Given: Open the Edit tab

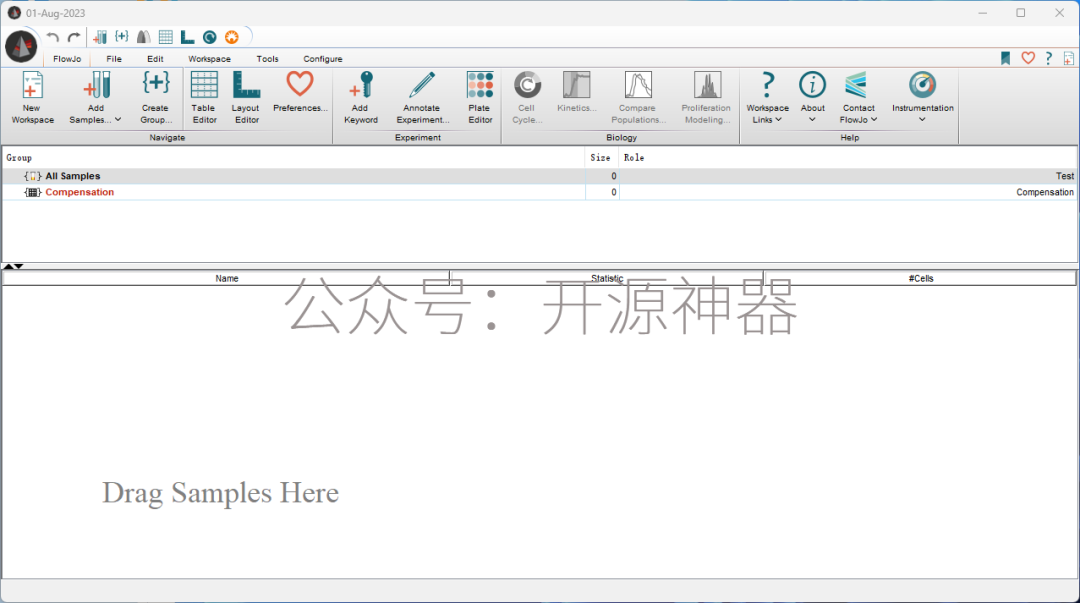Looking at the screenshot, I should [155, 59].
